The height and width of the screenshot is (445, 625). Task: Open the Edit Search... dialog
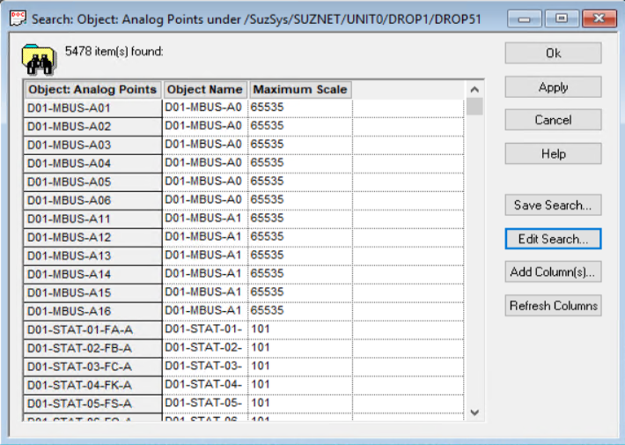click(x=552, y=239)
